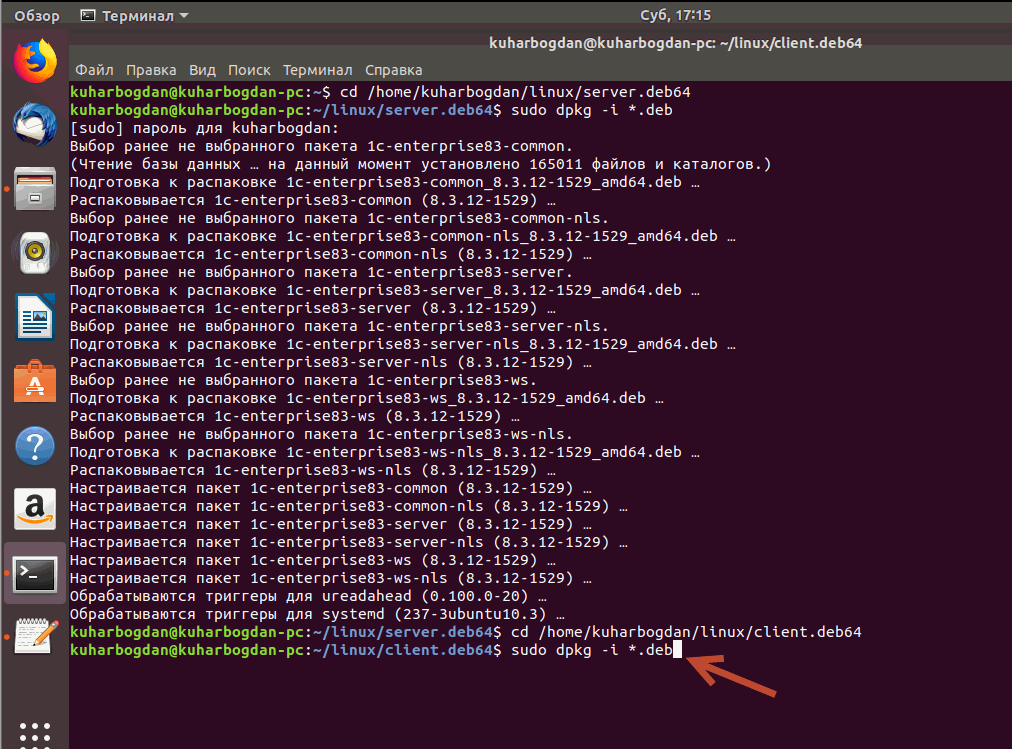Launch Thunderbird mail client
Screen dimensions: 1012x749
pyautogui.click(x=34, y=126)
